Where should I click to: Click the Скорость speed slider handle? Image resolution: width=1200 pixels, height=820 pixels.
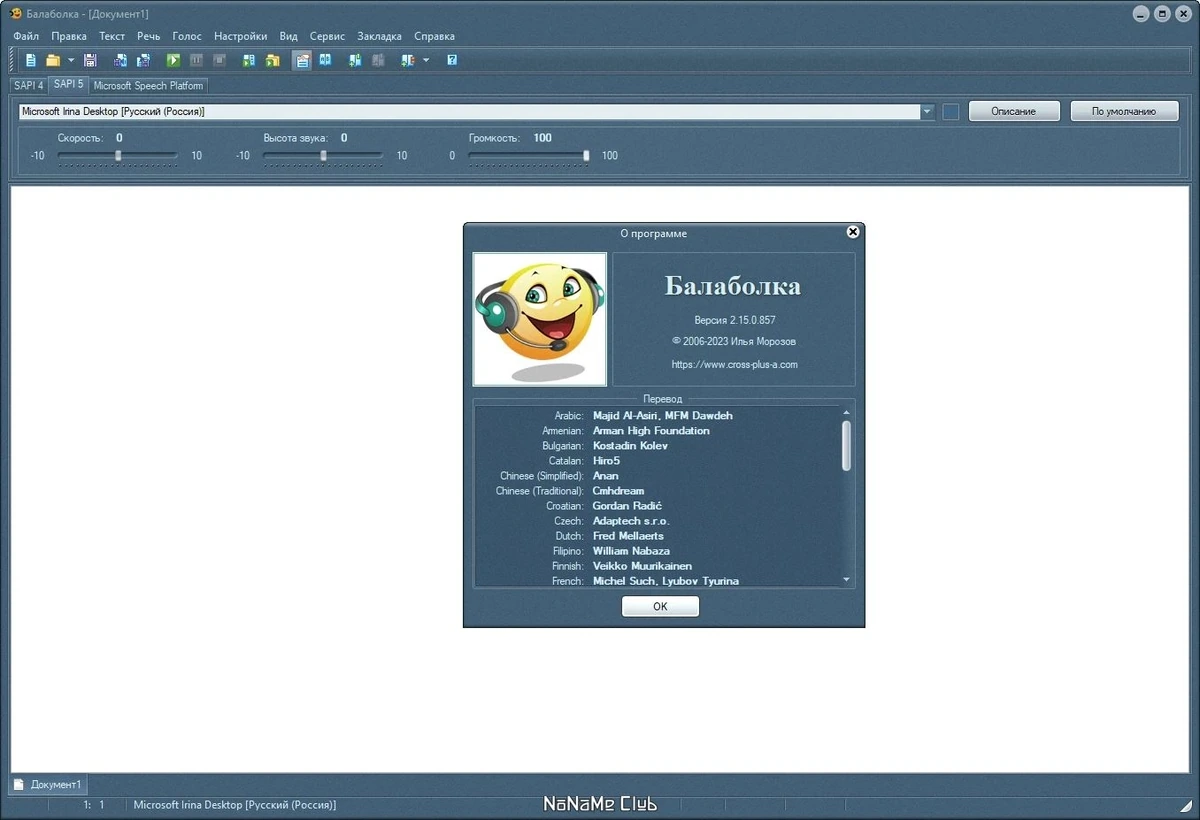(118, 156)
